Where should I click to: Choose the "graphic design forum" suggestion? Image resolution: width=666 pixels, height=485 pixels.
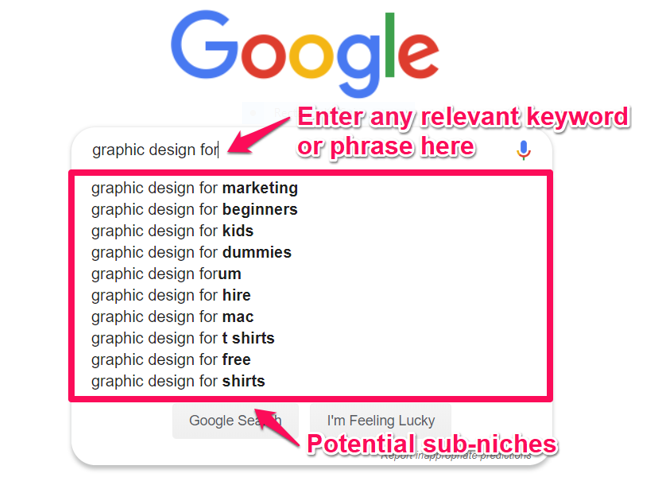pyautogui.click(x=166, y=274)
